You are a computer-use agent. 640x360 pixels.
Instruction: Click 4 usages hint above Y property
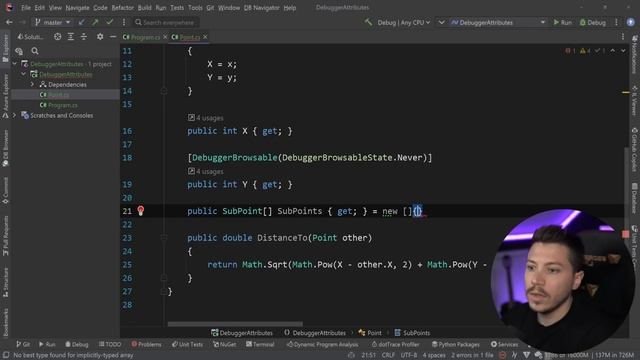206,171
